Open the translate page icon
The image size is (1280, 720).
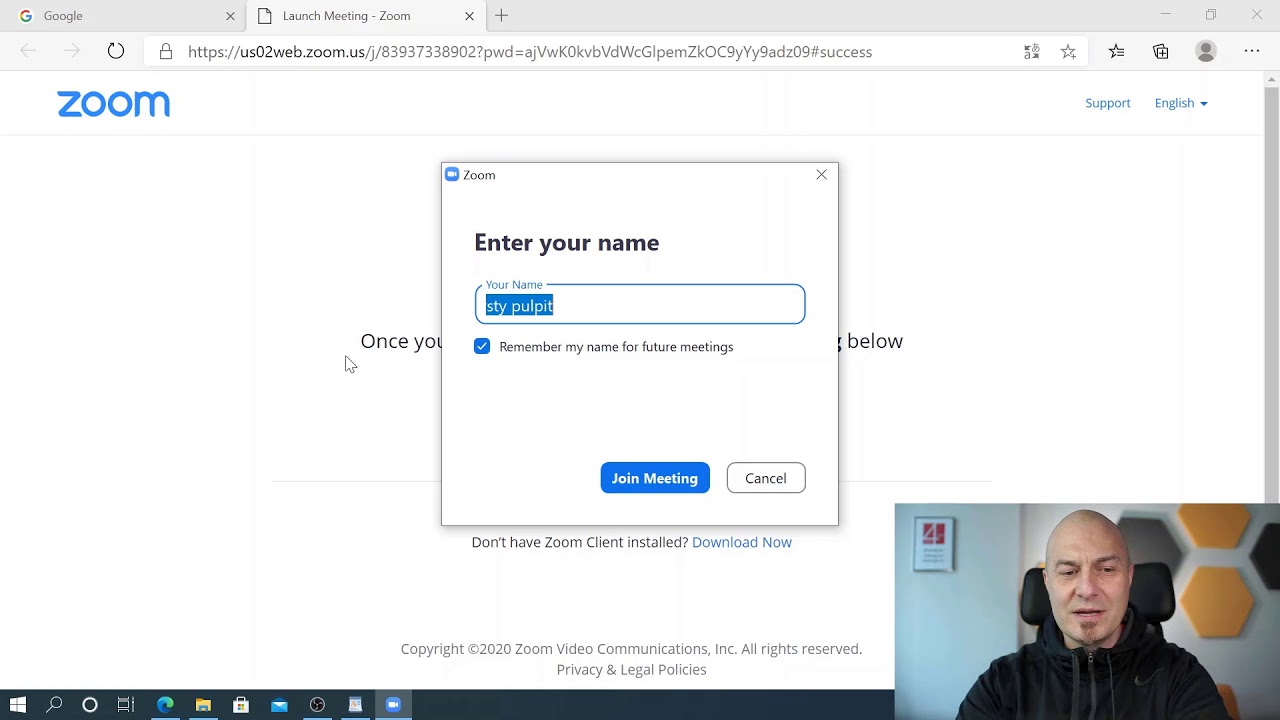pos(1031,51)
